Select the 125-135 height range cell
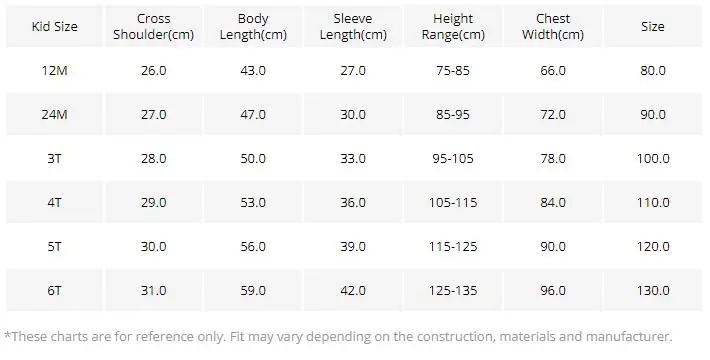 click(453, 290)
